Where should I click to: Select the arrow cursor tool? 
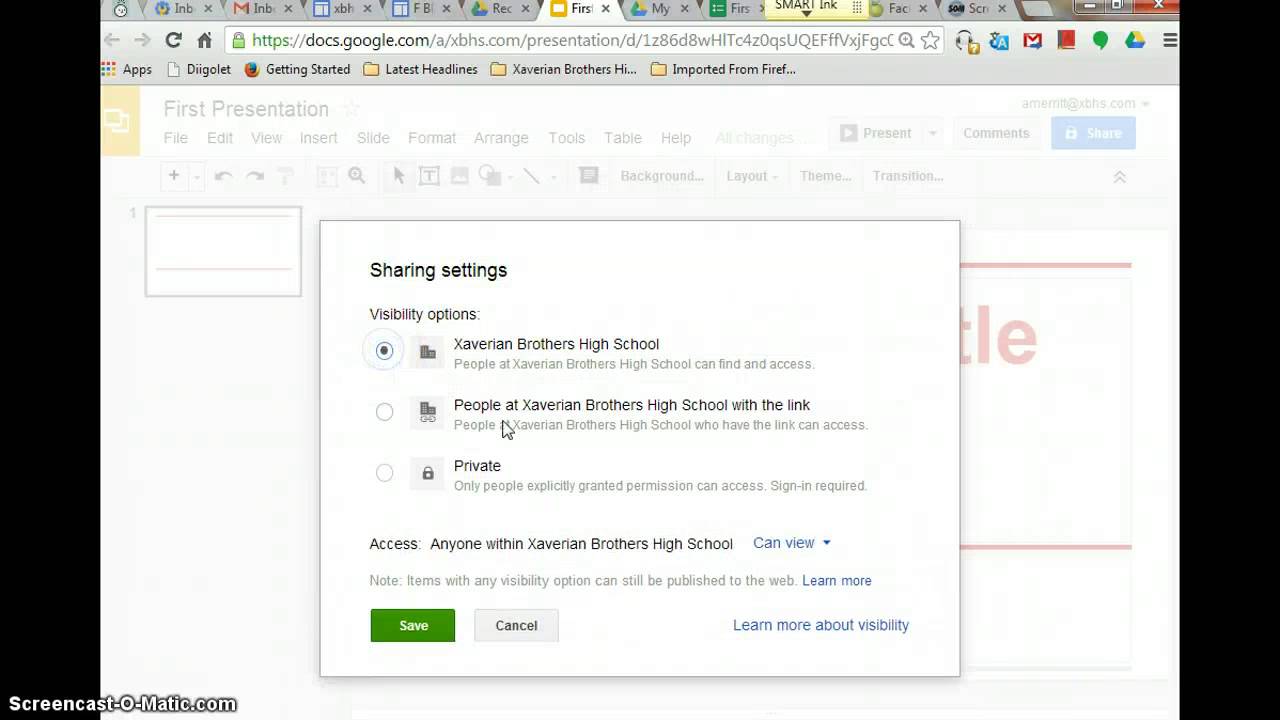(x=399, y=176)
